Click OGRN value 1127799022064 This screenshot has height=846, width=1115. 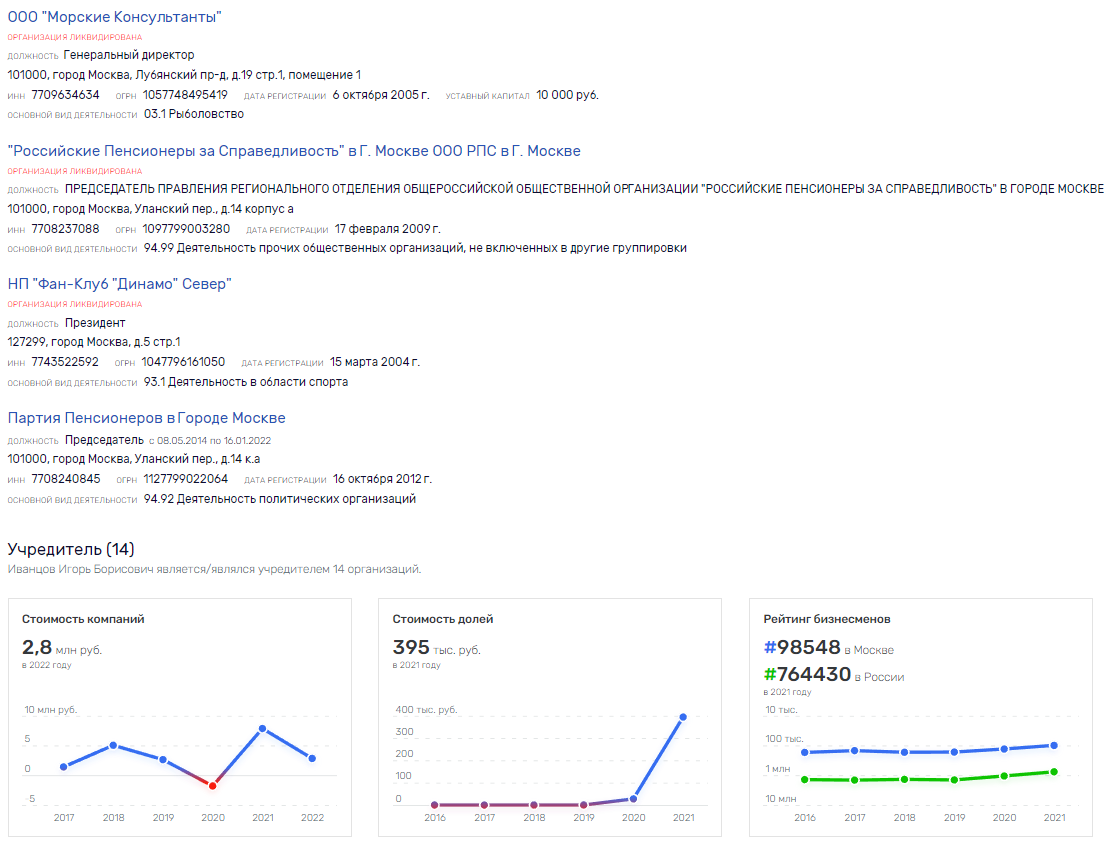[186, 479]
